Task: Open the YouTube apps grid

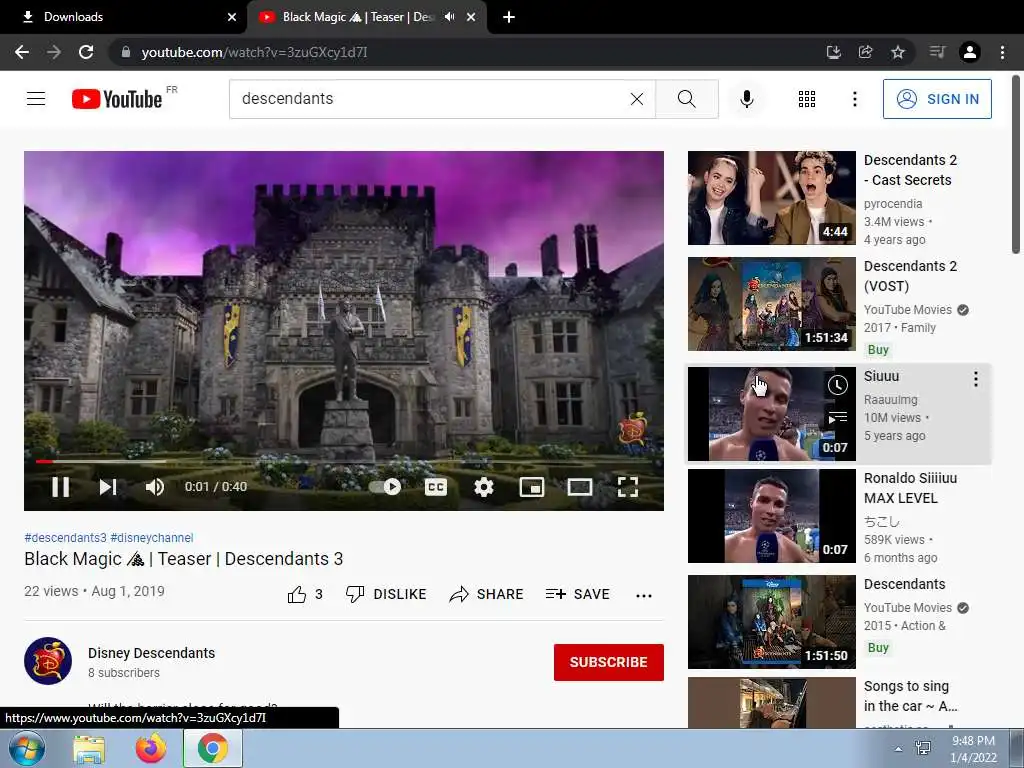Action: coord(807,99)
